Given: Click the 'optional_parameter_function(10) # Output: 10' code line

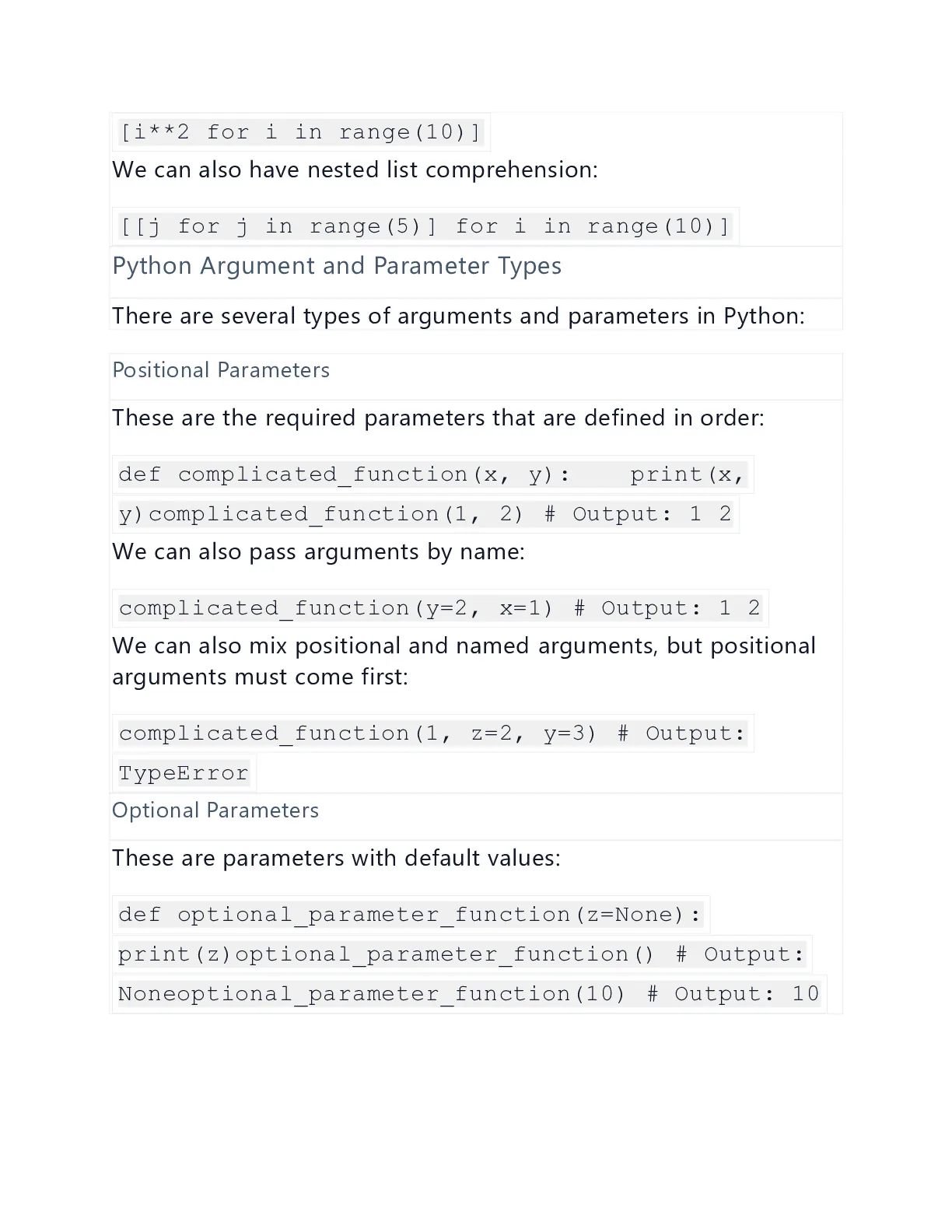Looking at the screenshot, I should pyautogui.click(x=469, y=994).
